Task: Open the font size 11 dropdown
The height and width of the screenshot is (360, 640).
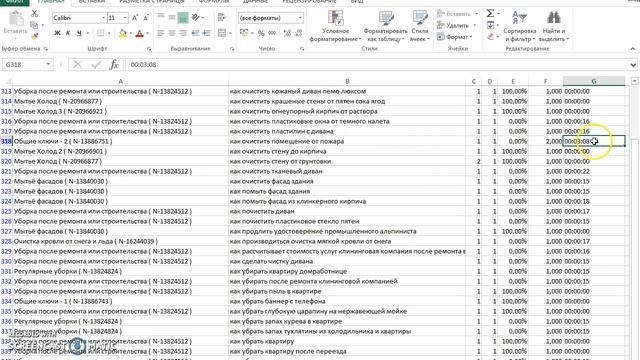Action: (125, 18)
